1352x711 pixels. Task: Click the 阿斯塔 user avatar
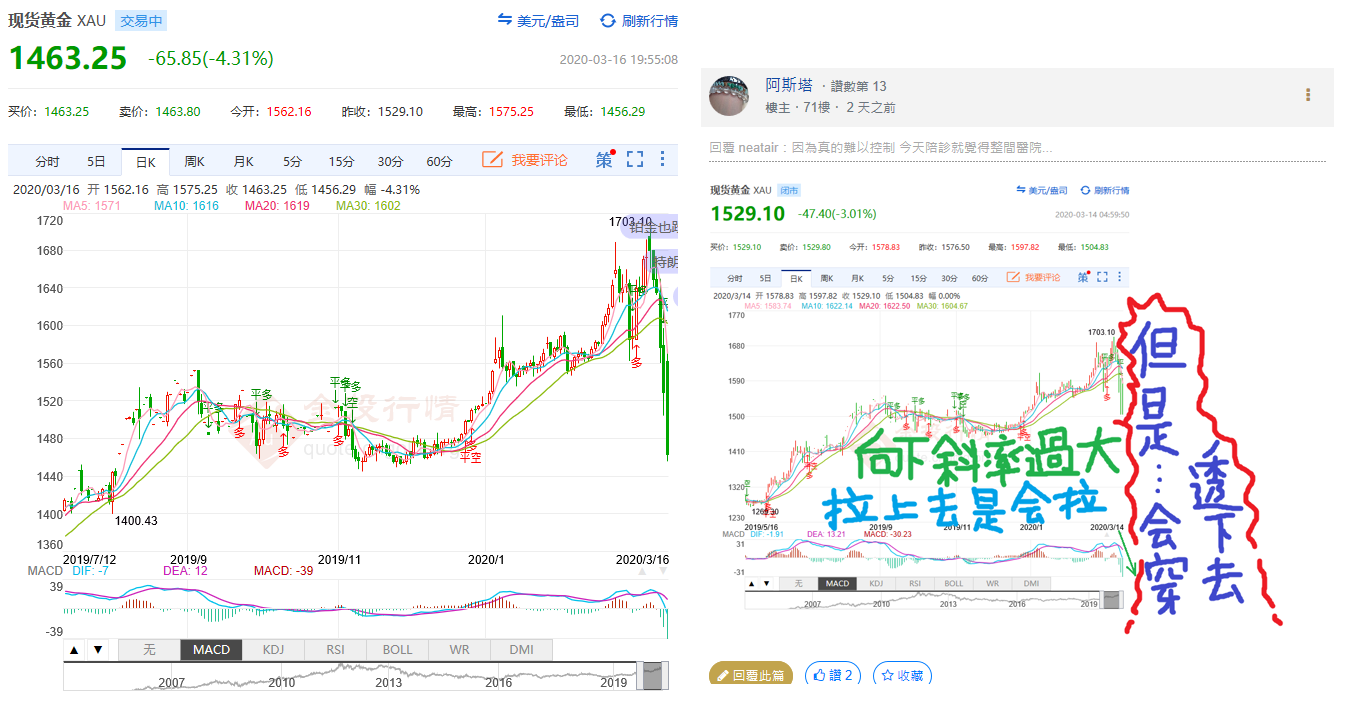point(729,96)
